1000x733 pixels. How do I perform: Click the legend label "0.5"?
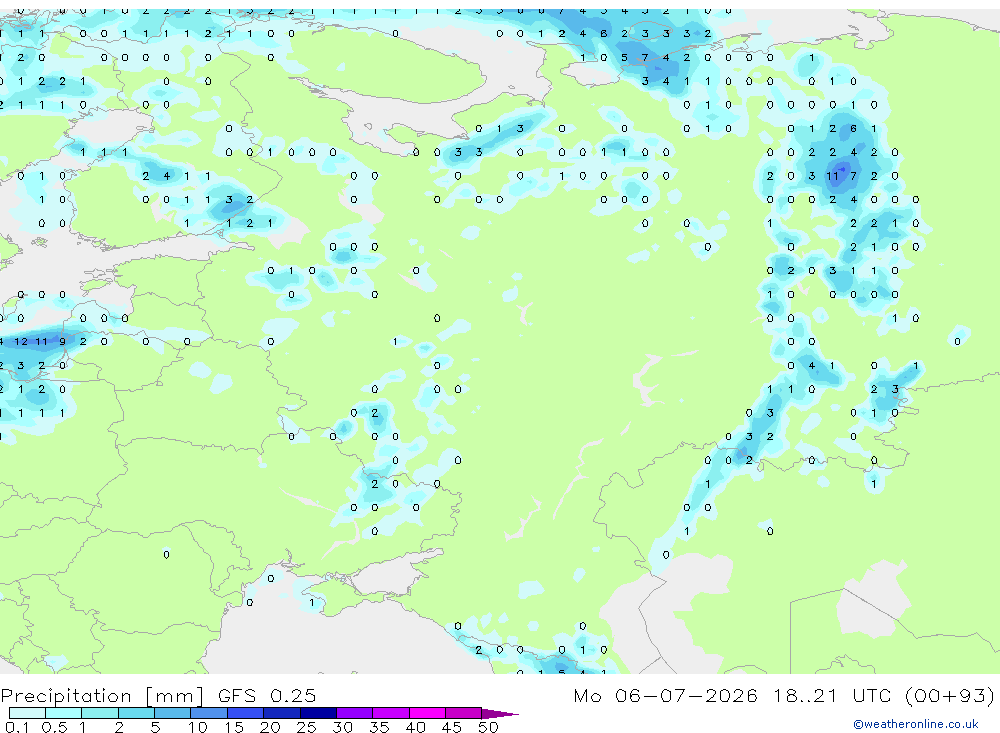pos(54,727)
